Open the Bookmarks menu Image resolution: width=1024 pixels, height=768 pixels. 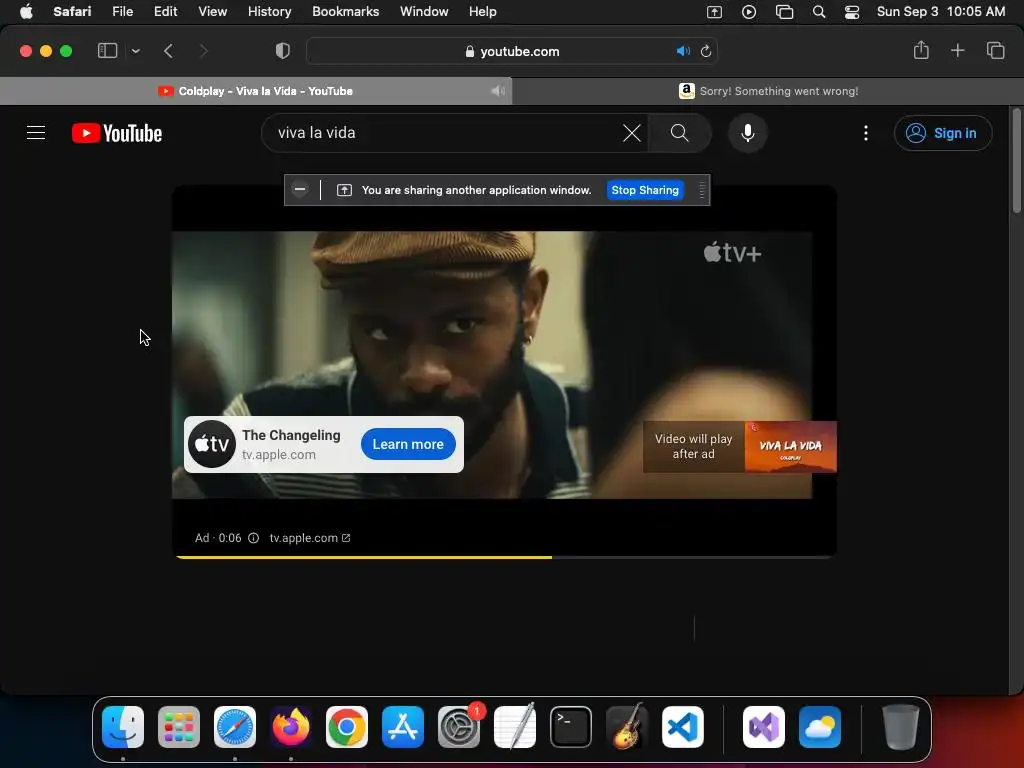click(345, 12)
